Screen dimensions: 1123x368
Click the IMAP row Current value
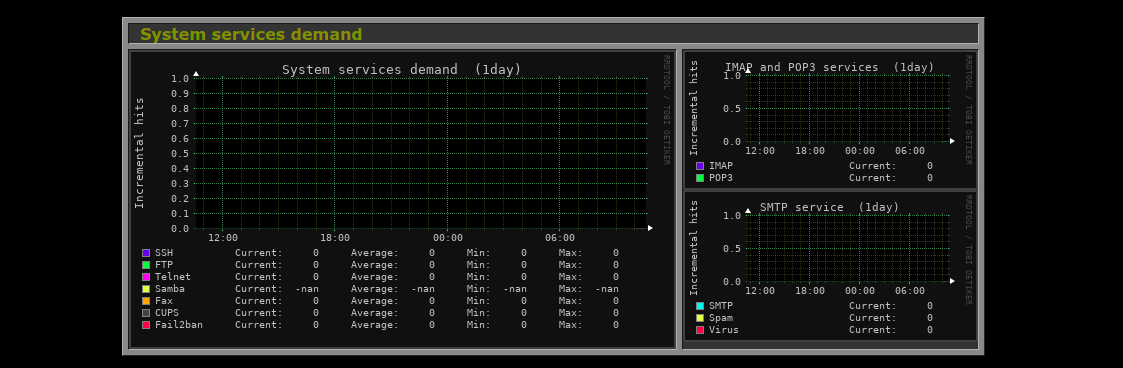tap(930, 166)
